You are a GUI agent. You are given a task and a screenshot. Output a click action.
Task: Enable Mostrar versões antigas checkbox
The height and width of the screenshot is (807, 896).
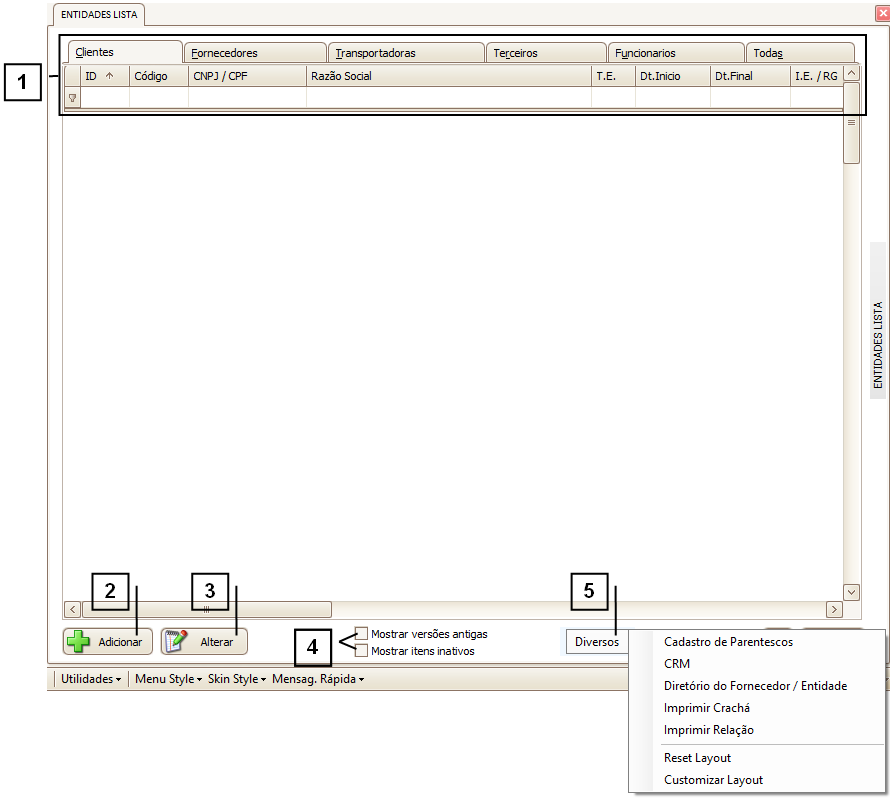click(x=362, y=634)
